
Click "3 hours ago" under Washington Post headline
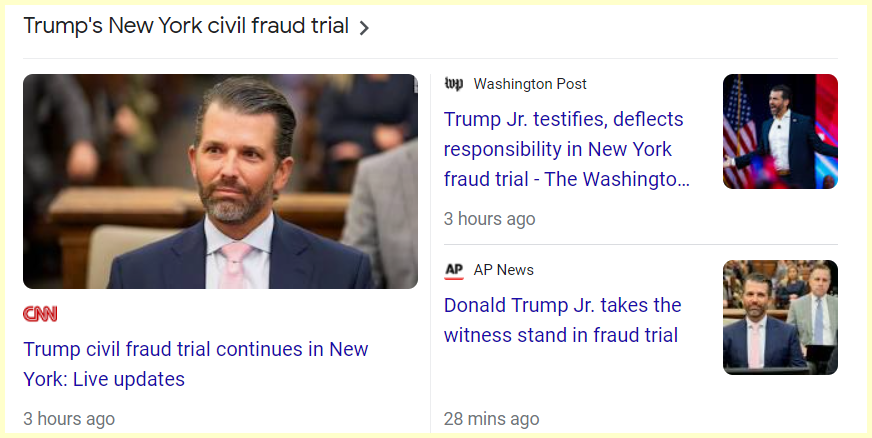tap(490, 218)
